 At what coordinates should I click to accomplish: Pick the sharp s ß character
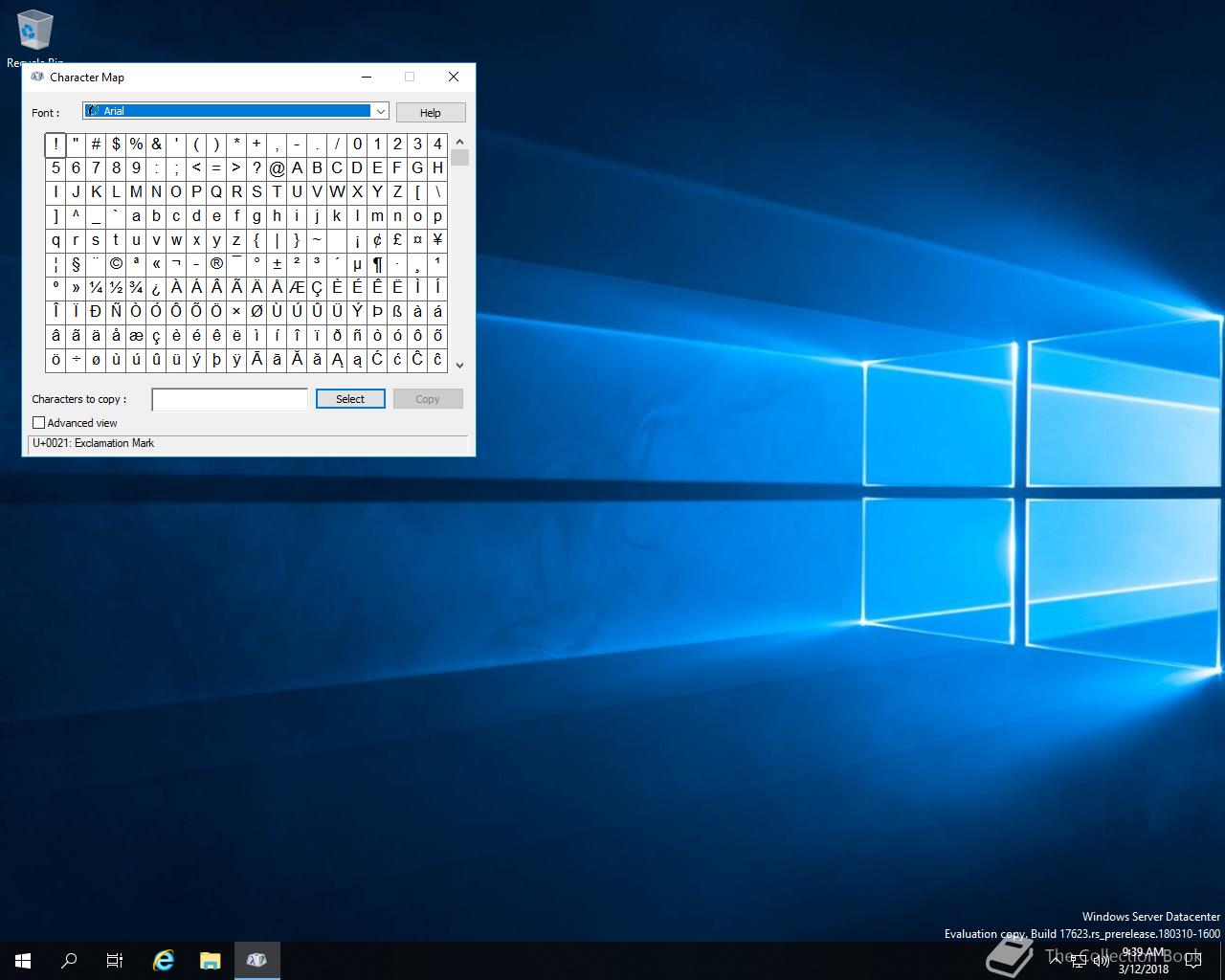click(x=397, y=311)
